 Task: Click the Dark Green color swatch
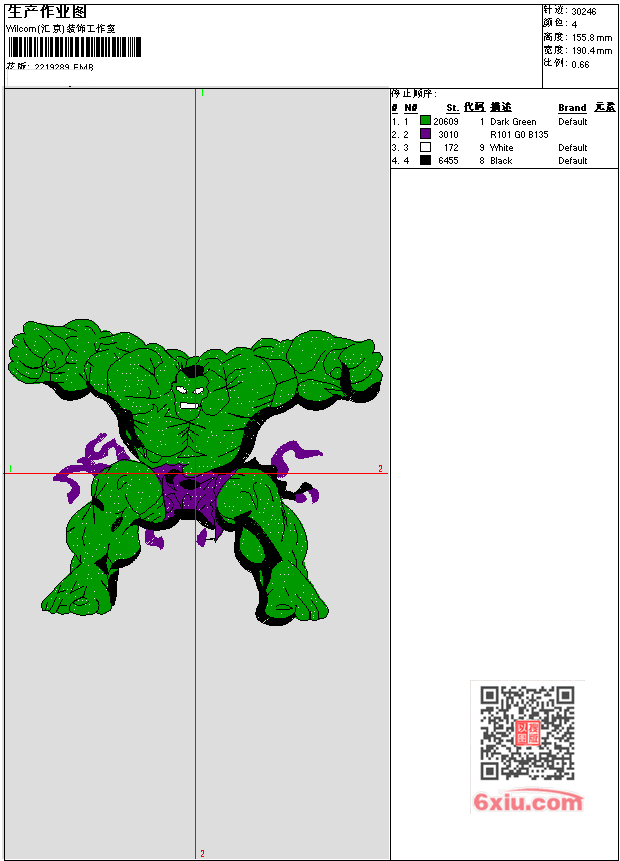click(425, 120)
